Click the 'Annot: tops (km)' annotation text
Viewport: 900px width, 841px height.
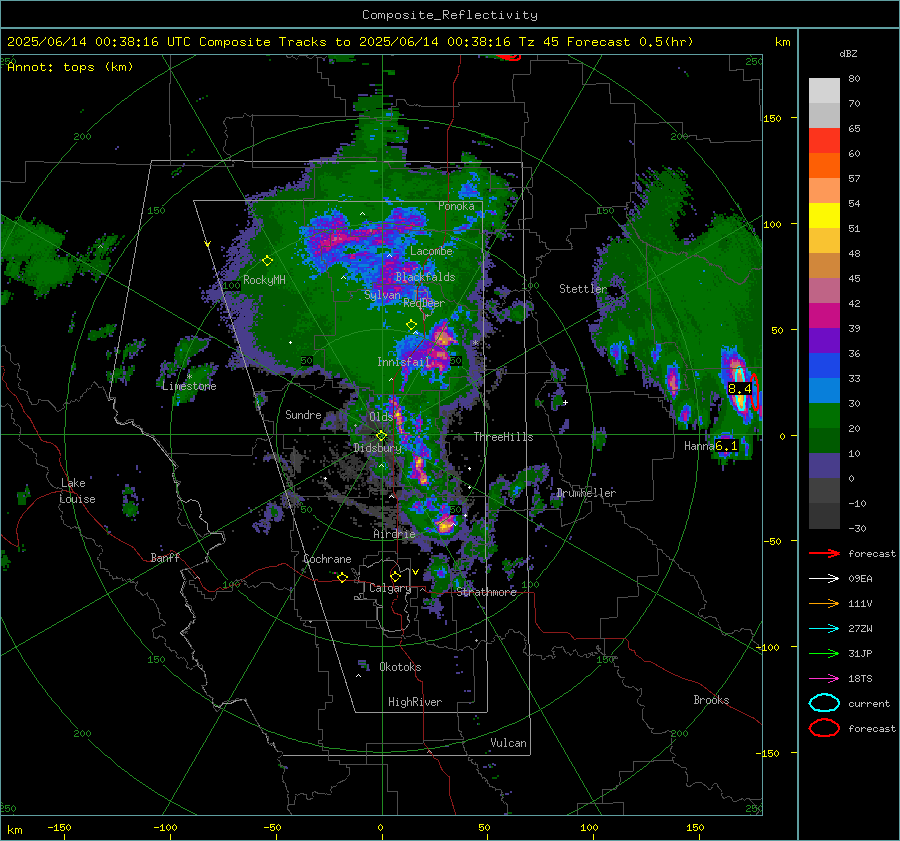(x=70, y=67)
